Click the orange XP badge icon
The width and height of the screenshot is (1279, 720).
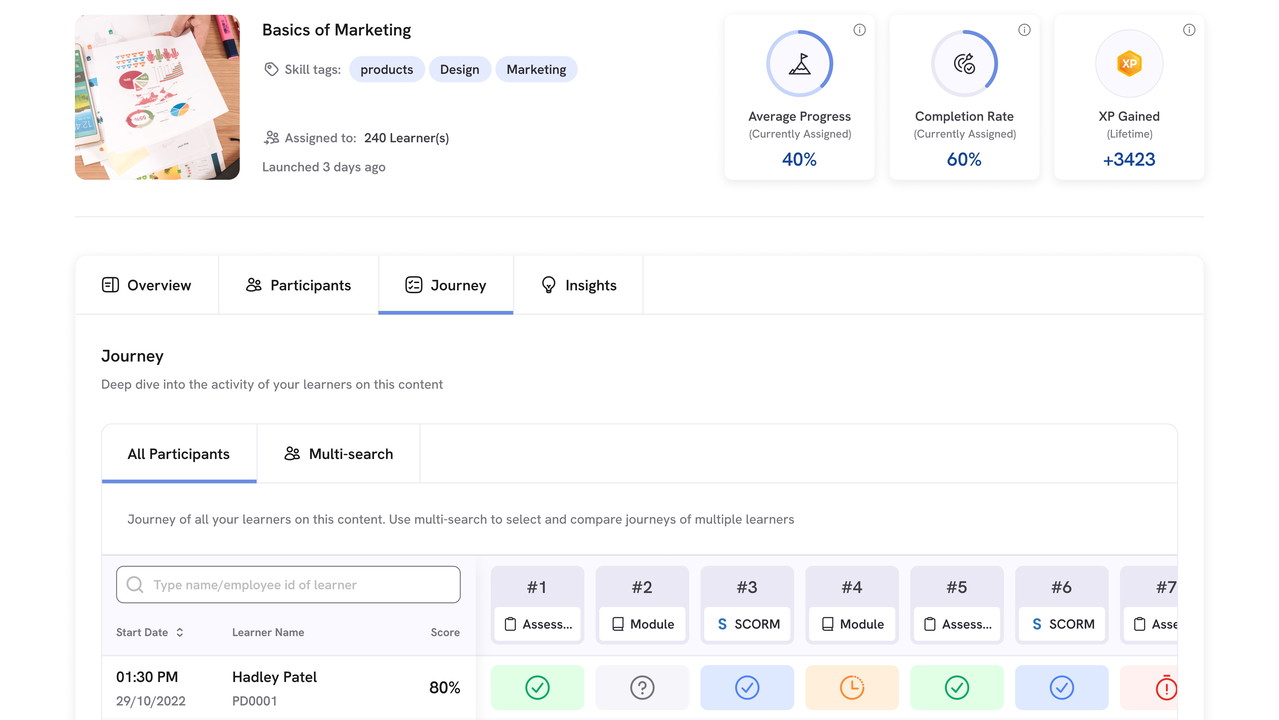click(1129, 64)
